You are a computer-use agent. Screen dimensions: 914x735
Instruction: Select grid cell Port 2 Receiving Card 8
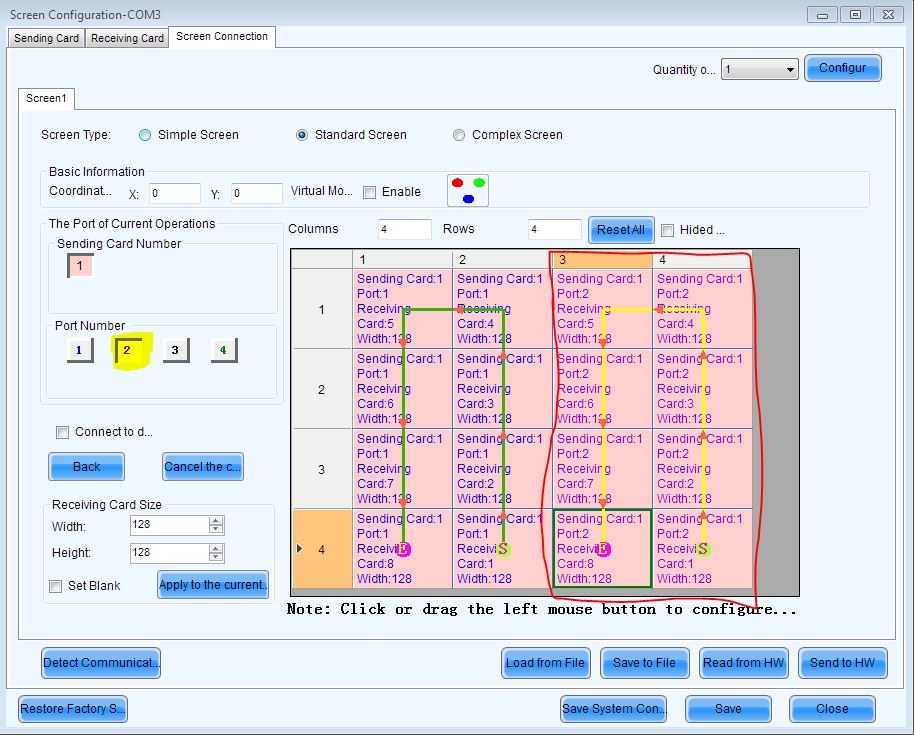click(602, 548)
